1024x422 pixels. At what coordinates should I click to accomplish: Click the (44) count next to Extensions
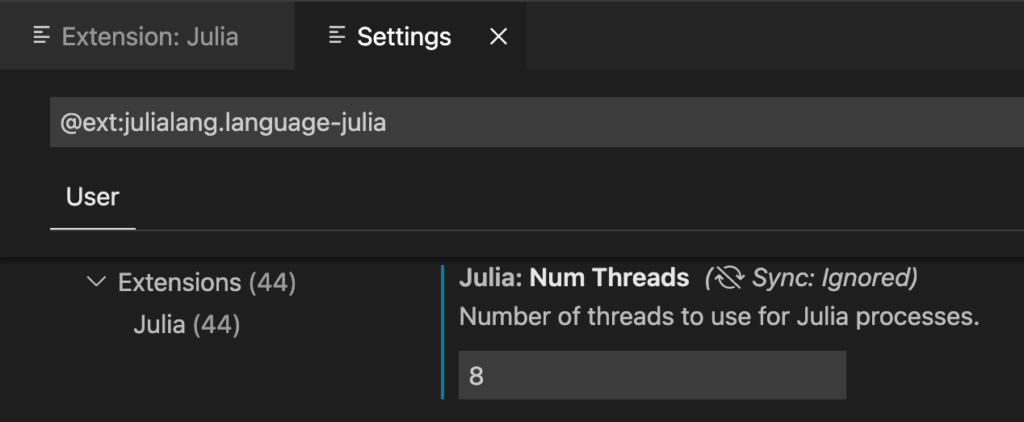(272, 283)
